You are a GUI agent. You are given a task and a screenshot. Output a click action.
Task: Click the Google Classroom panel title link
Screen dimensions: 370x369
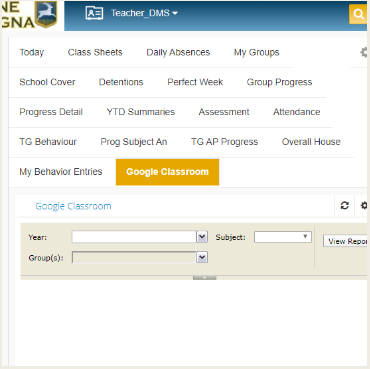point(73,206)
